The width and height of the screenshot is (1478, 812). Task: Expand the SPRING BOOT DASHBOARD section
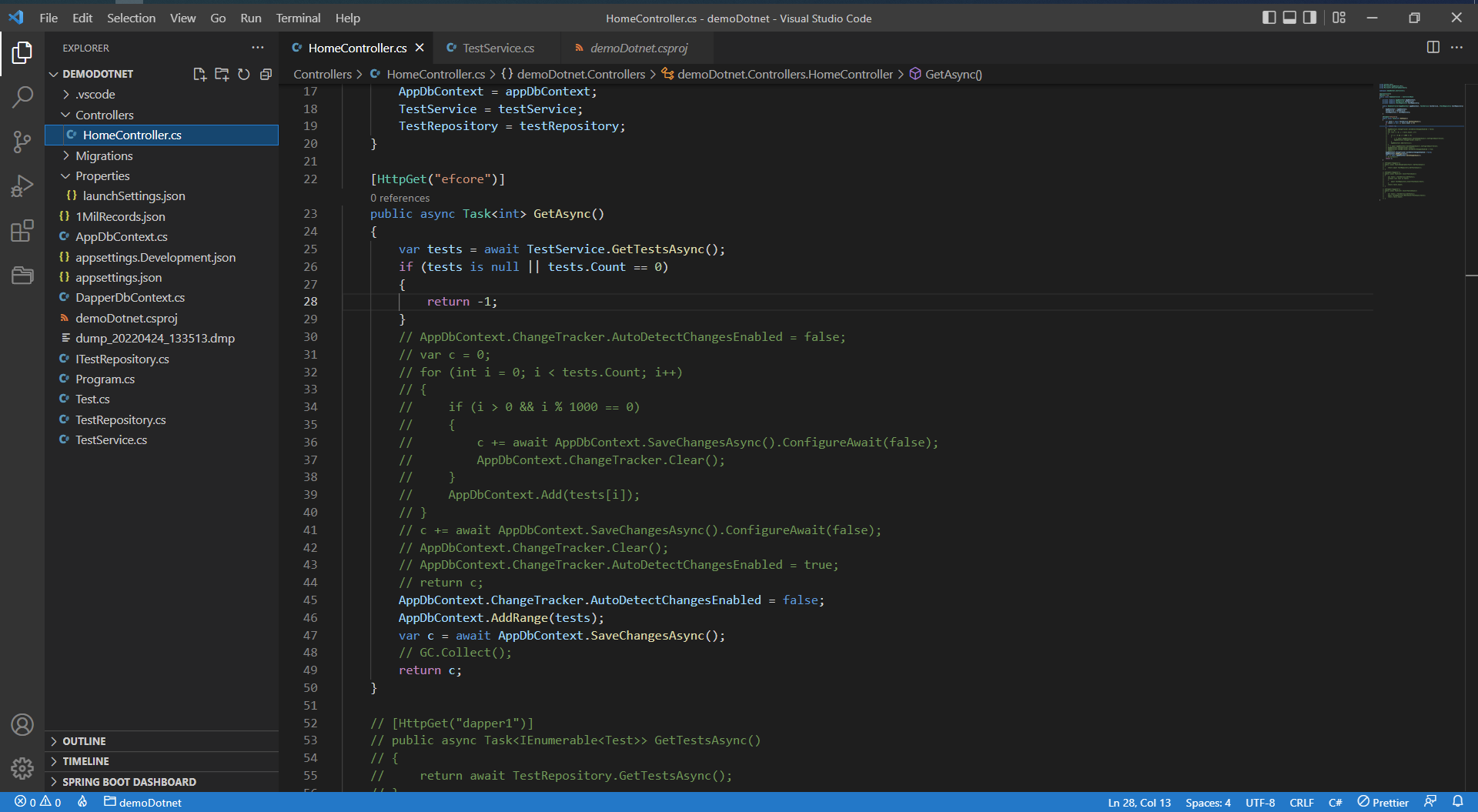[162, 782]
